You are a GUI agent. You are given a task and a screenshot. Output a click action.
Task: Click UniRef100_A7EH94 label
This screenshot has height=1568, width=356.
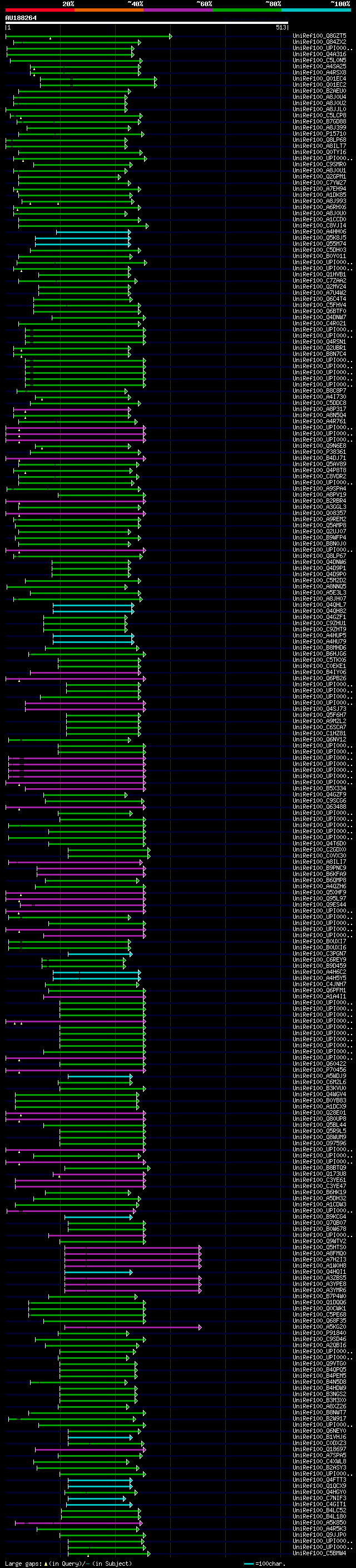click(319, 189)
